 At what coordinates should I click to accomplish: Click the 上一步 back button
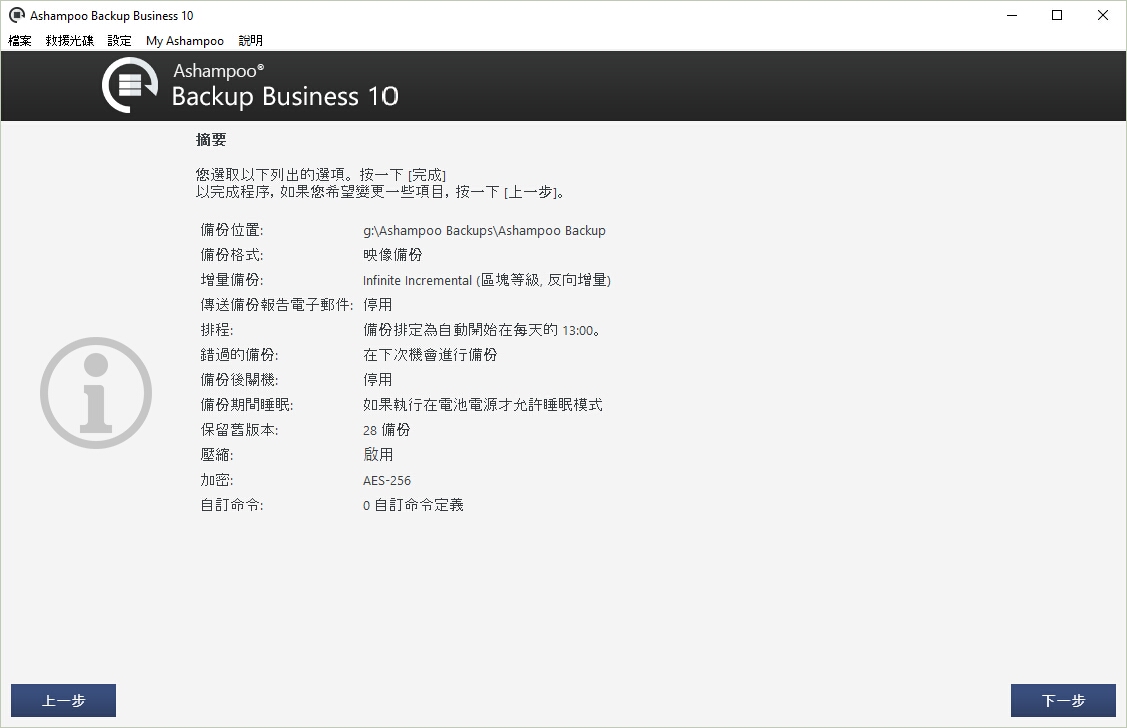pyautogui.click(x=63, y=701)
